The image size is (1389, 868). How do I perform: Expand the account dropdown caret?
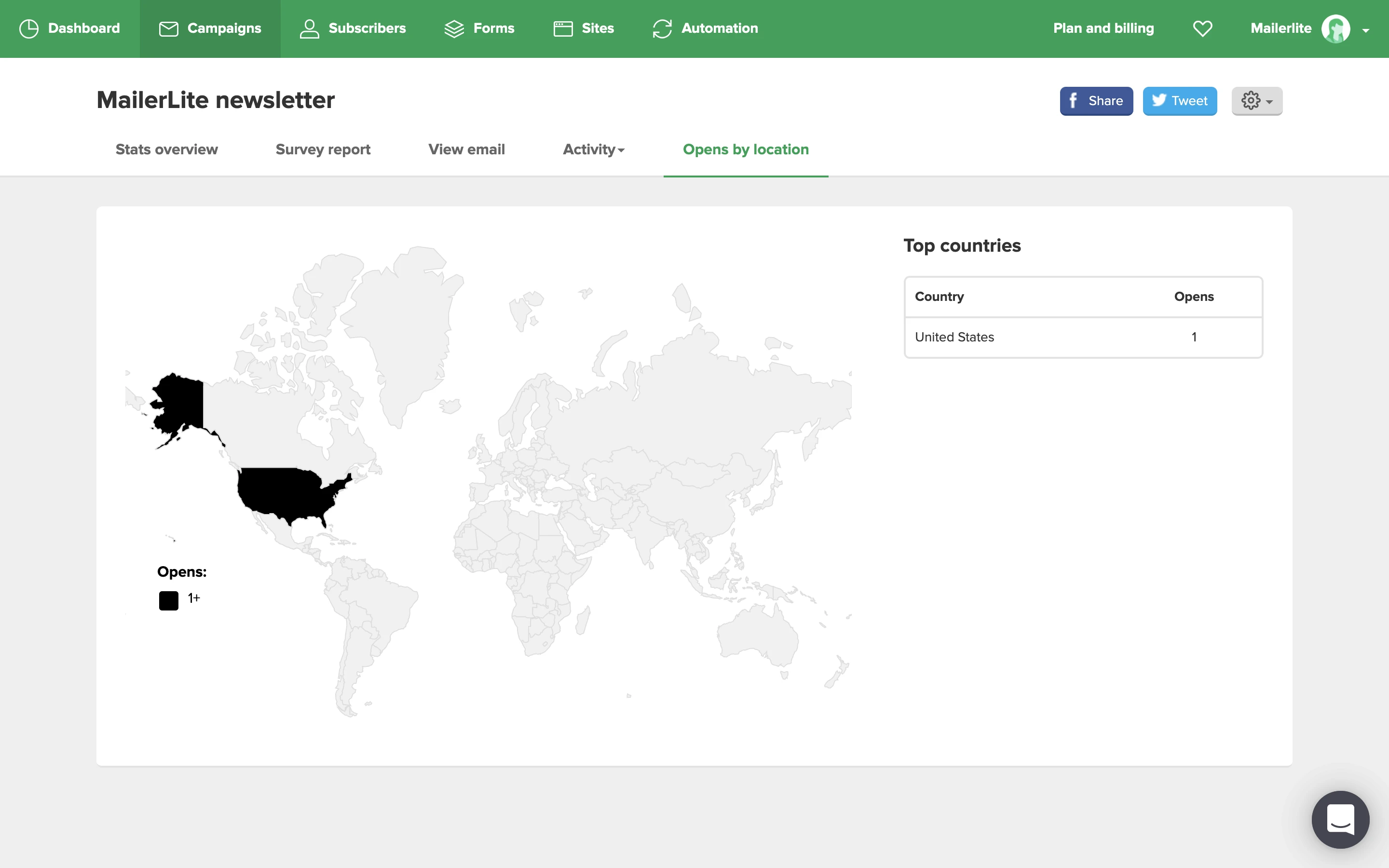pyautogui.click(x=1366, y=30)
